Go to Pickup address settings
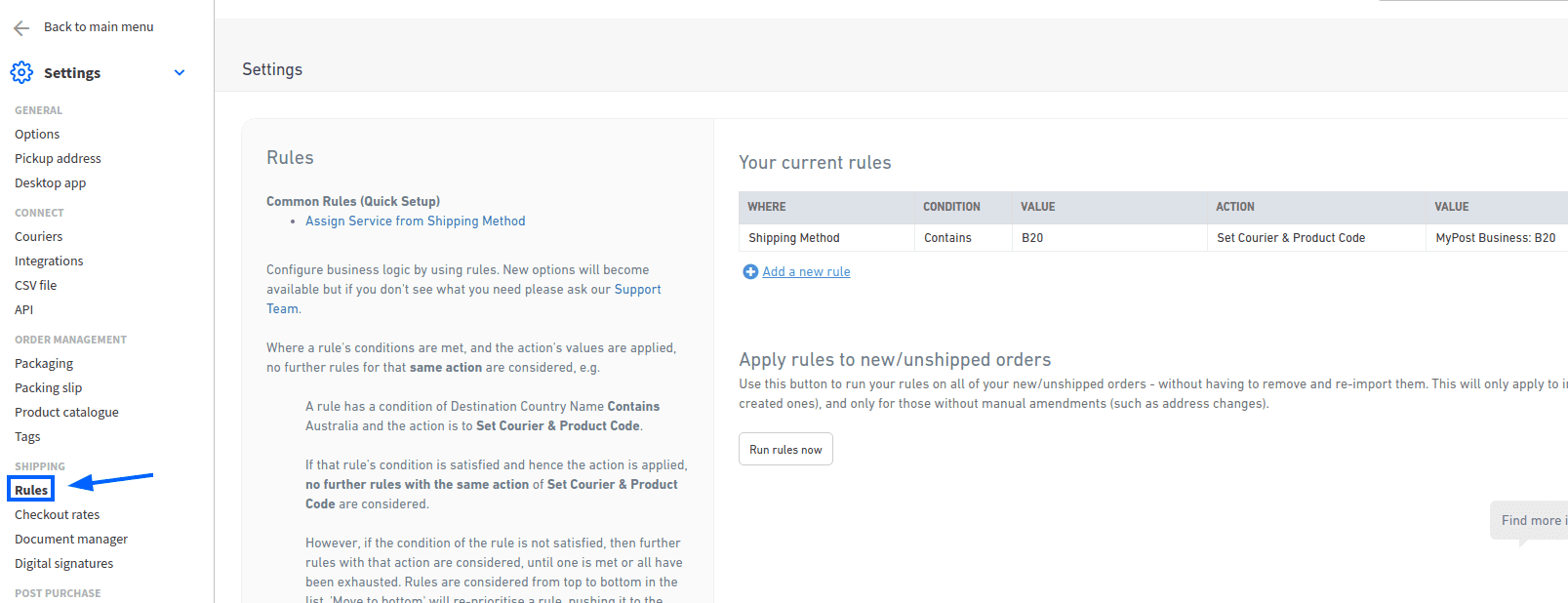The image size is (1568, 603). pyautogui.click(x=58, y=159)
